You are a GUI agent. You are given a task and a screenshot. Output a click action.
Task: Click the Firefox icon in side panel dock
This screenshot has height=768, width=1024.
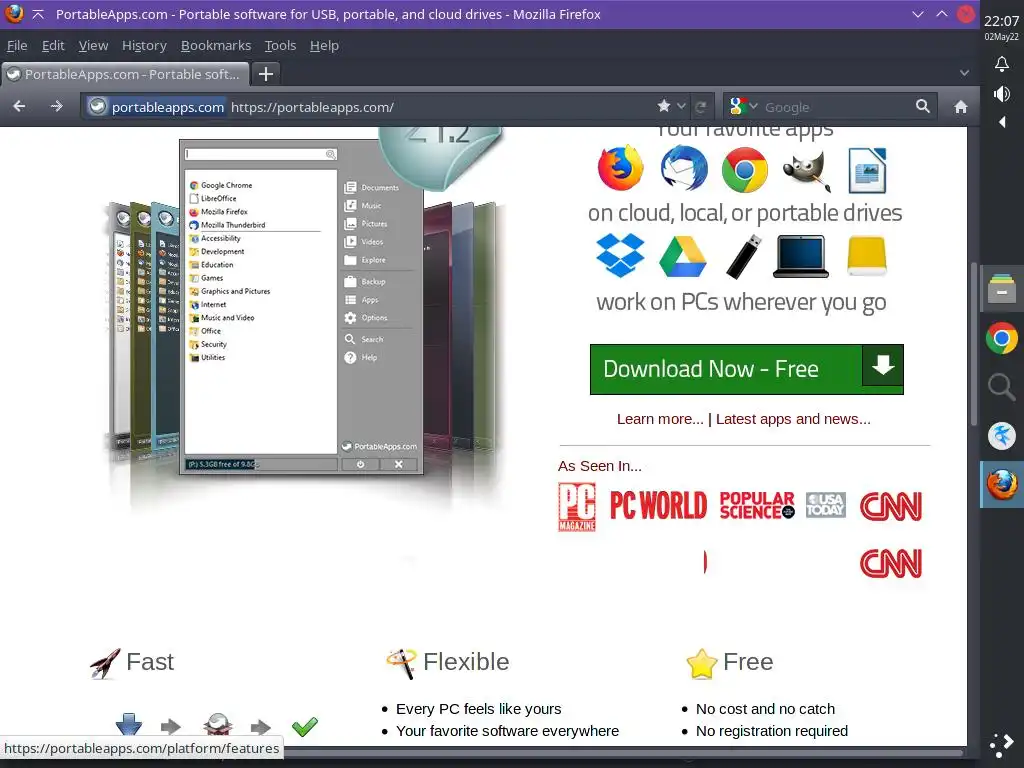pos(1002,485)
